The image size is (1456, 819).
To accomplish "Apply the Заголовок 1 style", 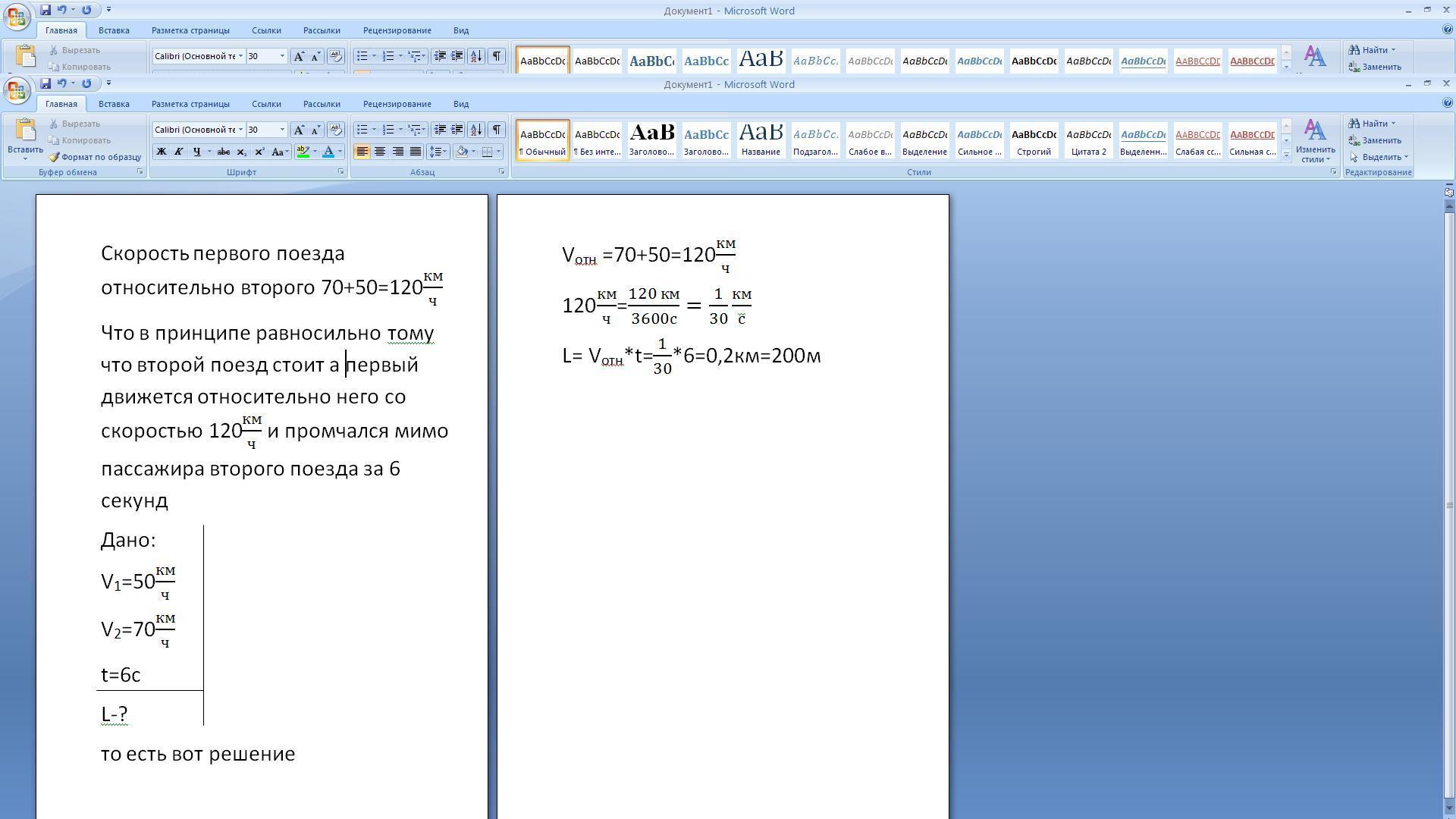I will [x=651, y=140].
